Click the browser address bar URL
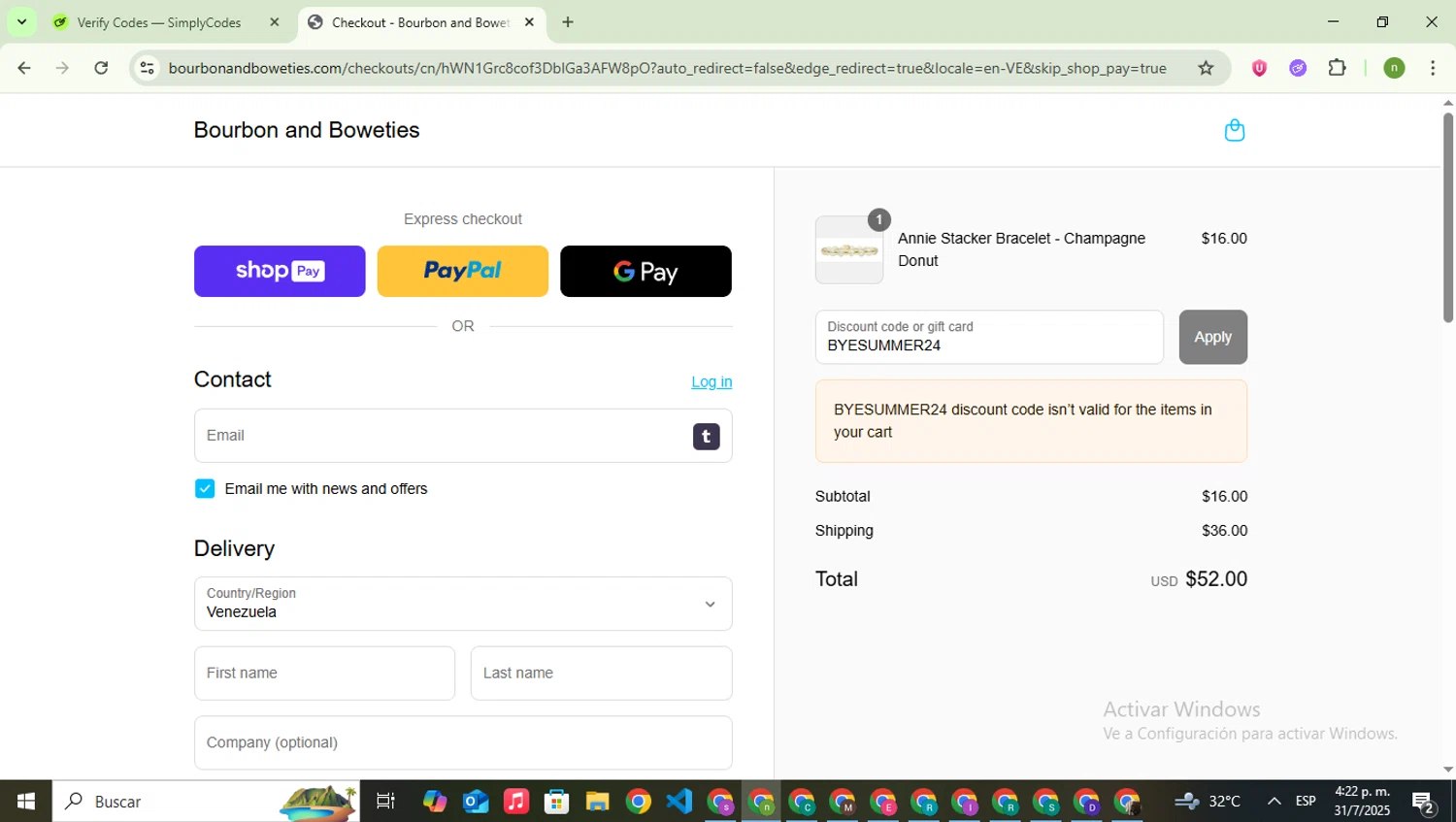Viewport: 1456px width, 822px height. pos(667,68)
